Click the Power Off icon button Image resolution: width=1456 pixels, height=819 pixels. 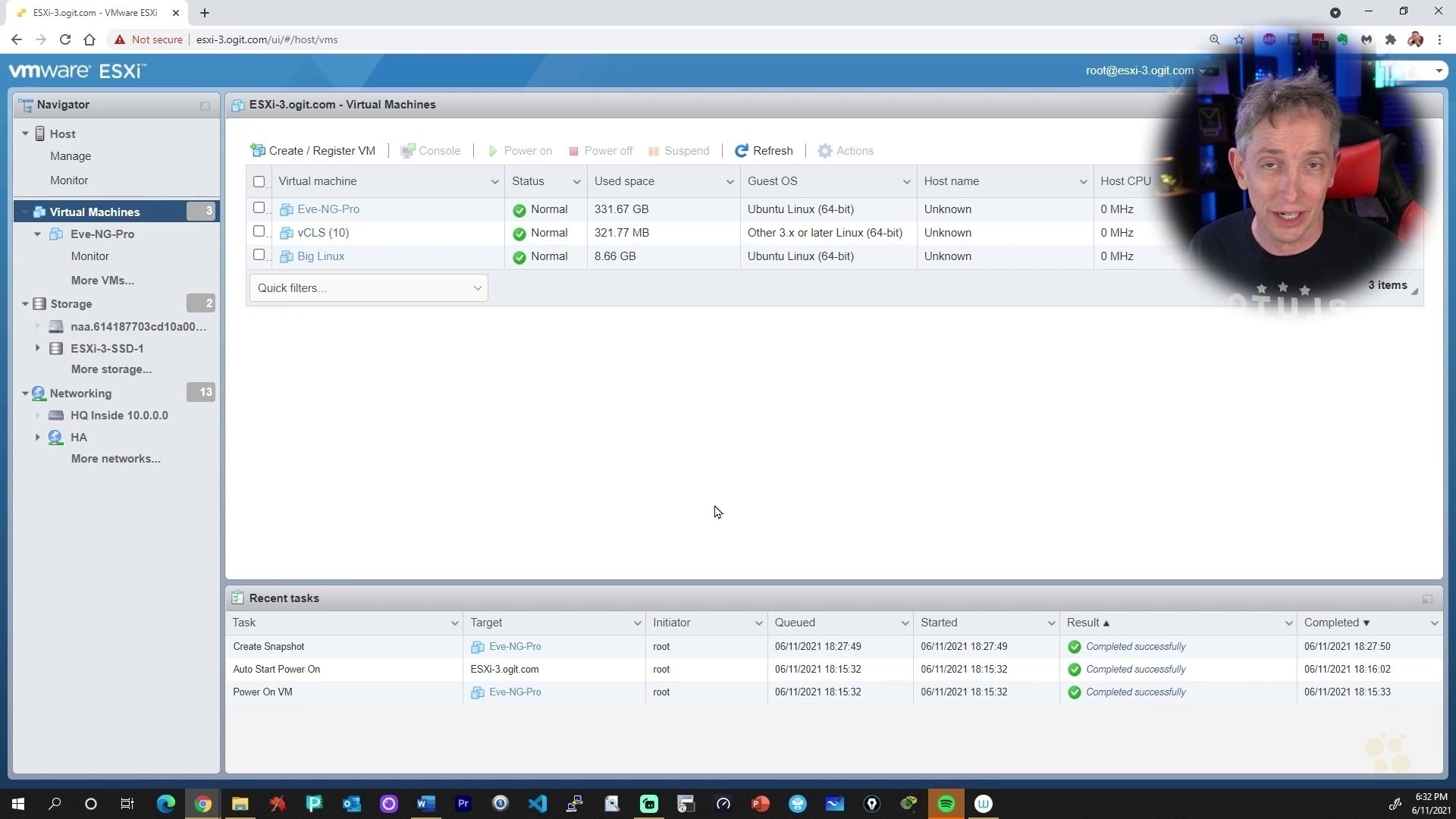pos(571,150)
